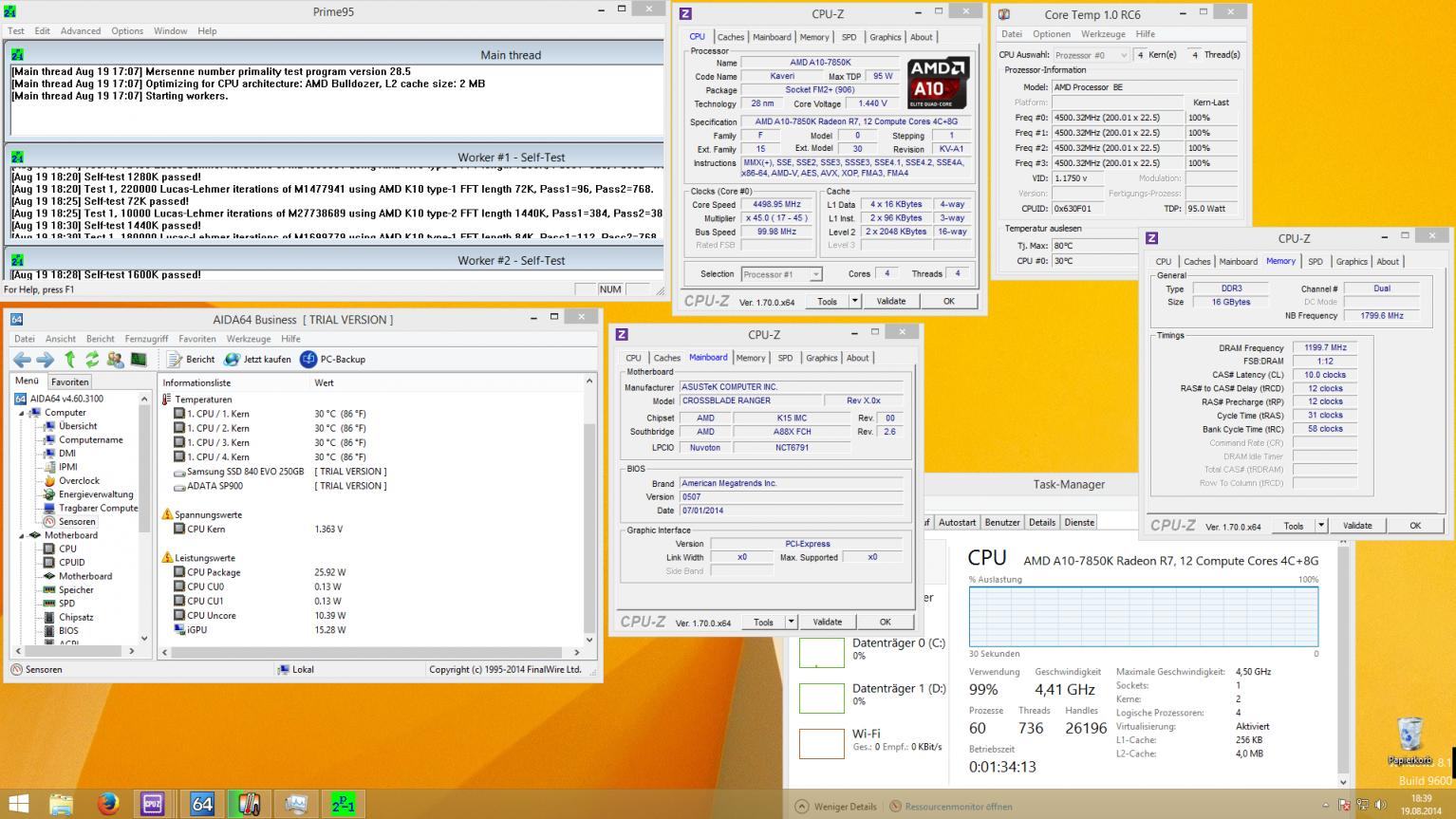Click OK in the Mainboard CPU-Z window
The height and width of the screenshot is (819, 1456).
point(885,622)
